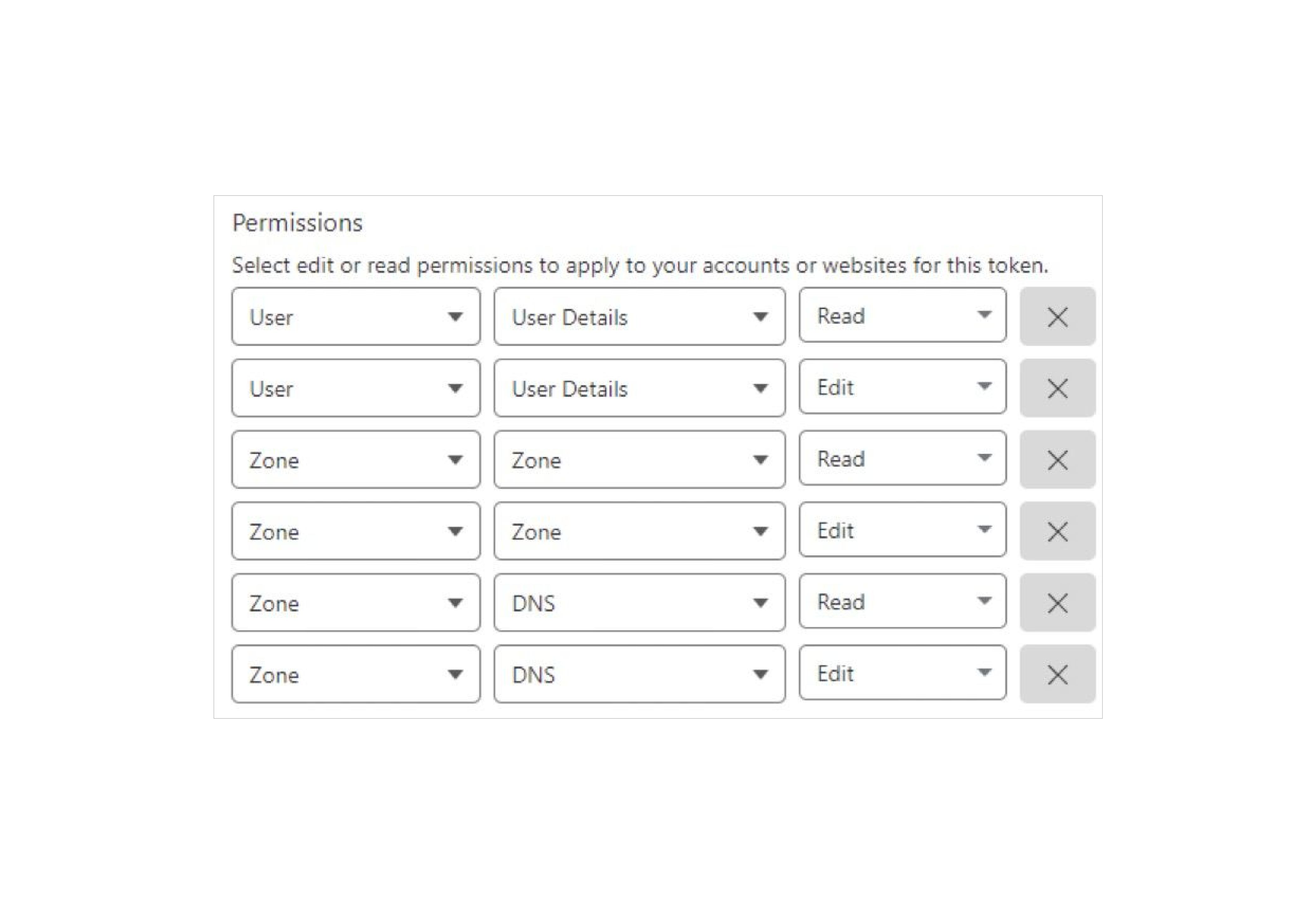Delete the Zone Zone Edit permission row
Image resolution: width=1316 pixels, height=914 pixels.
tap(1057, 531)
